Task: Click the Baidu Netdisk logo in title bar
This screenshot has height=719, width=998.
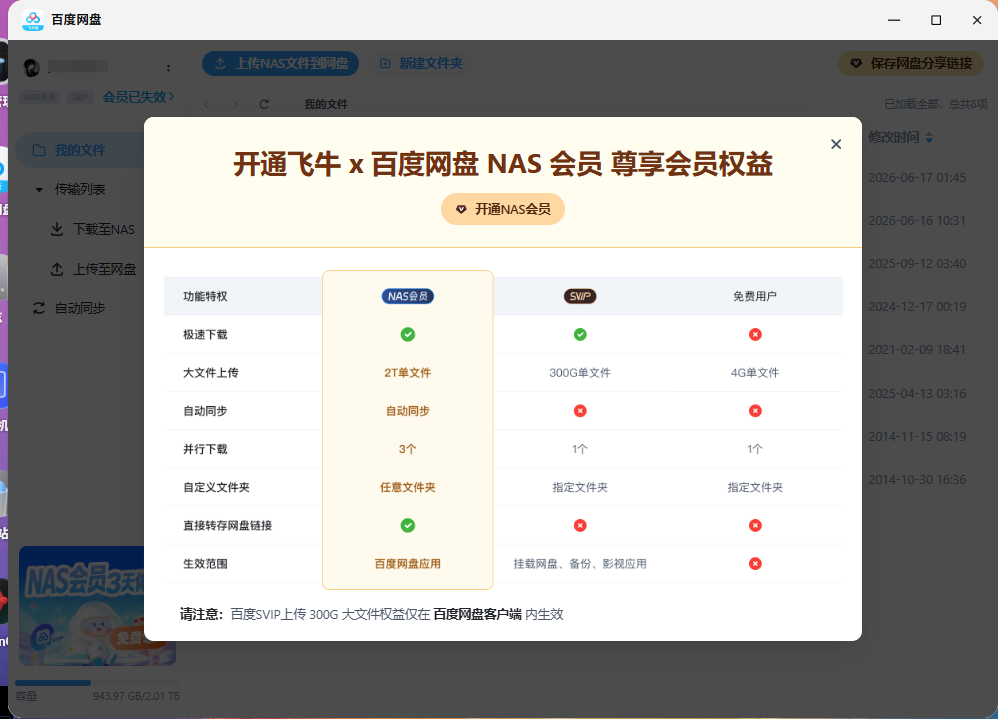Action: point(33,20)
